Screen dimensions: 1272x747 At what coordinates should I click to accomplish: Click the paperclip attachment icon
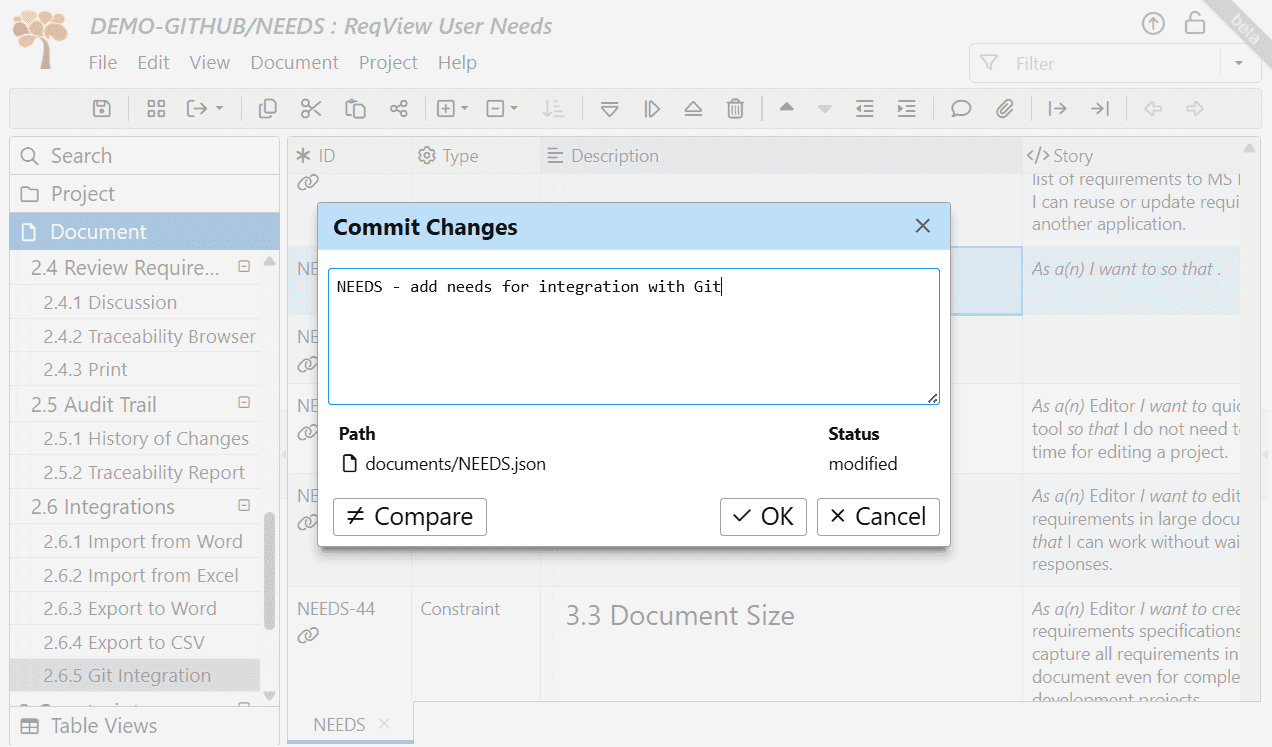point(1007,108)
